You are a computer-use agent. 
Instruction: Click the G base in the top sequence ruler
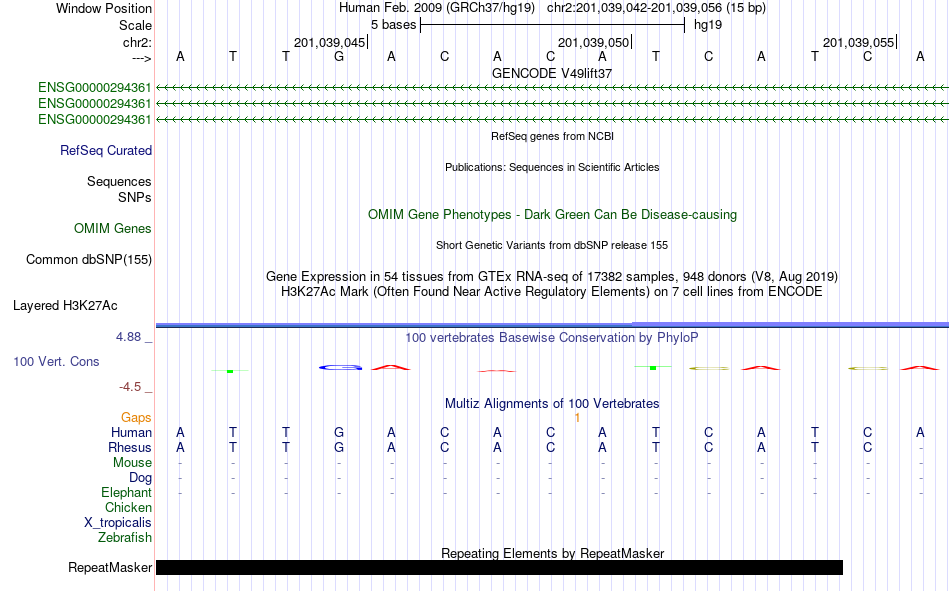point(339,56)
